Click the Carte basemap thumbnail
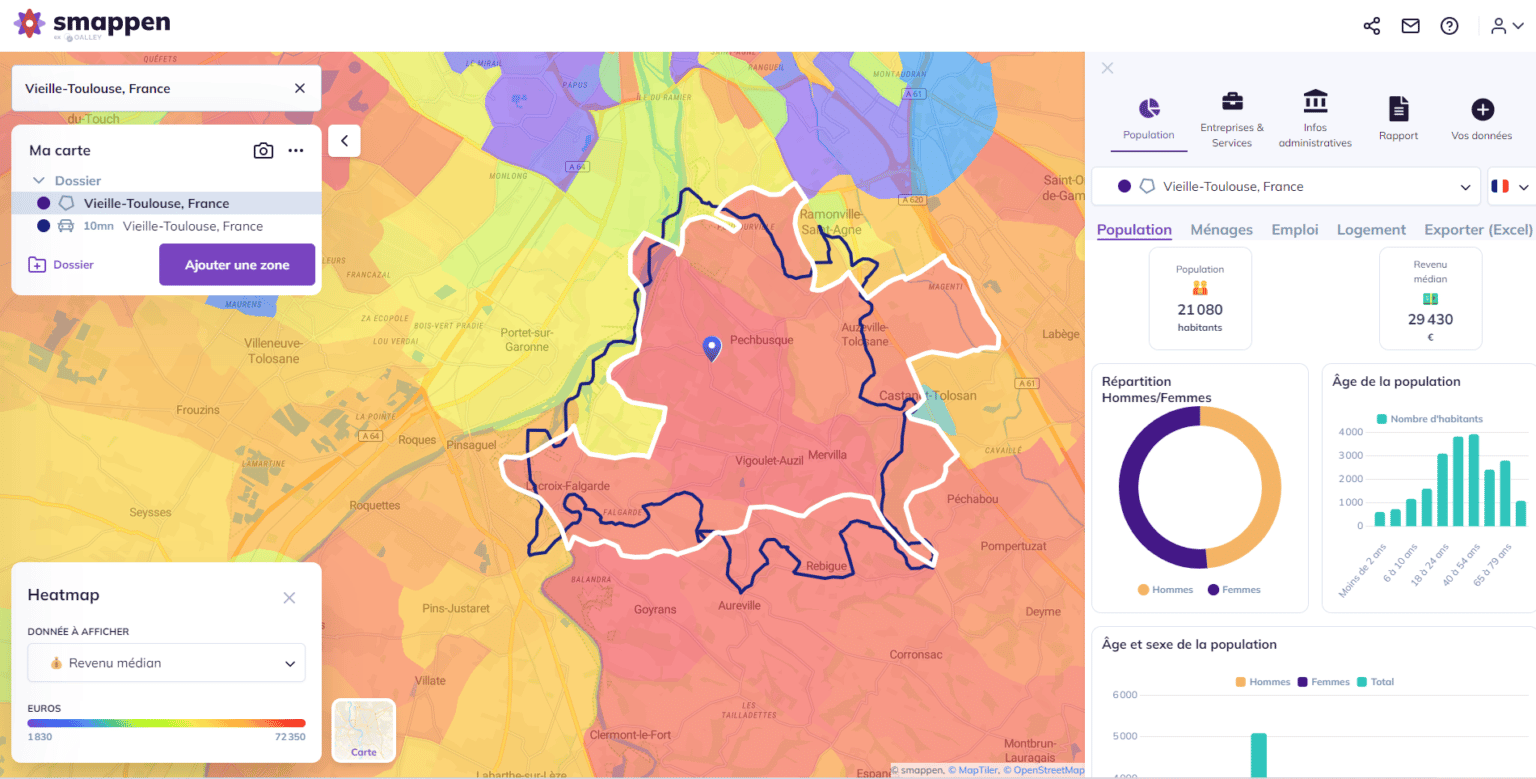Image resolution: width=1536 pixels, height=779 pixels. [x=364, y=730]
